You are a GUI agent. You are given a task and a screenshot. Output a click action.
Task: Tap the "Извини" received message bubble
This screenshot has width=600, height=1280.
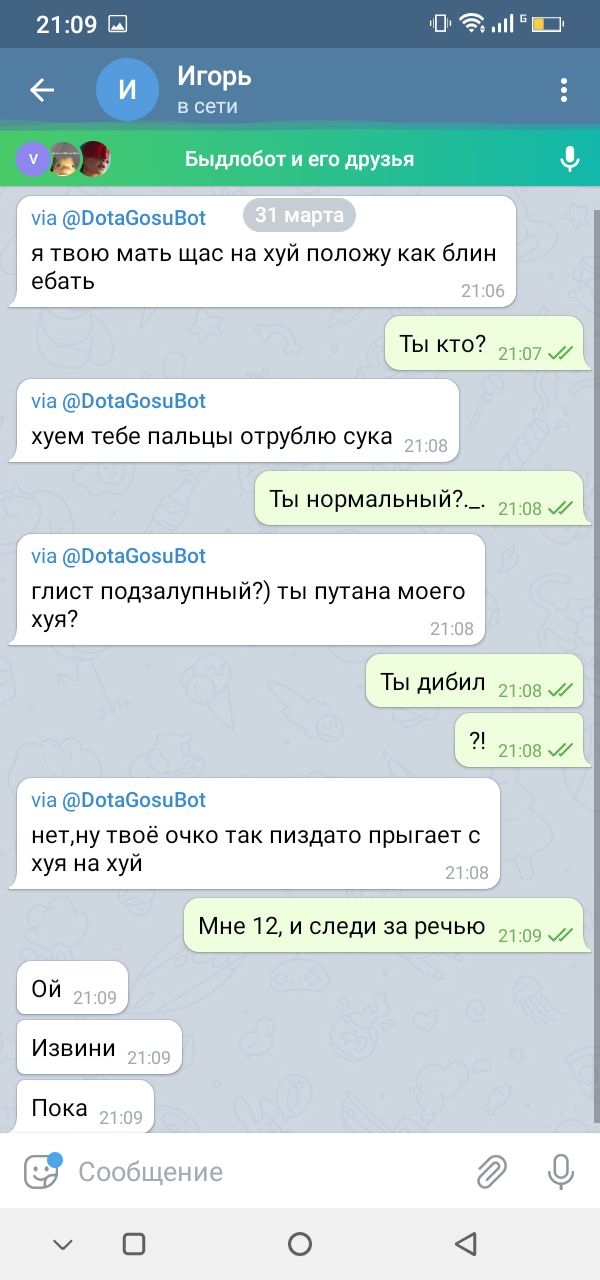(100, 1048)
